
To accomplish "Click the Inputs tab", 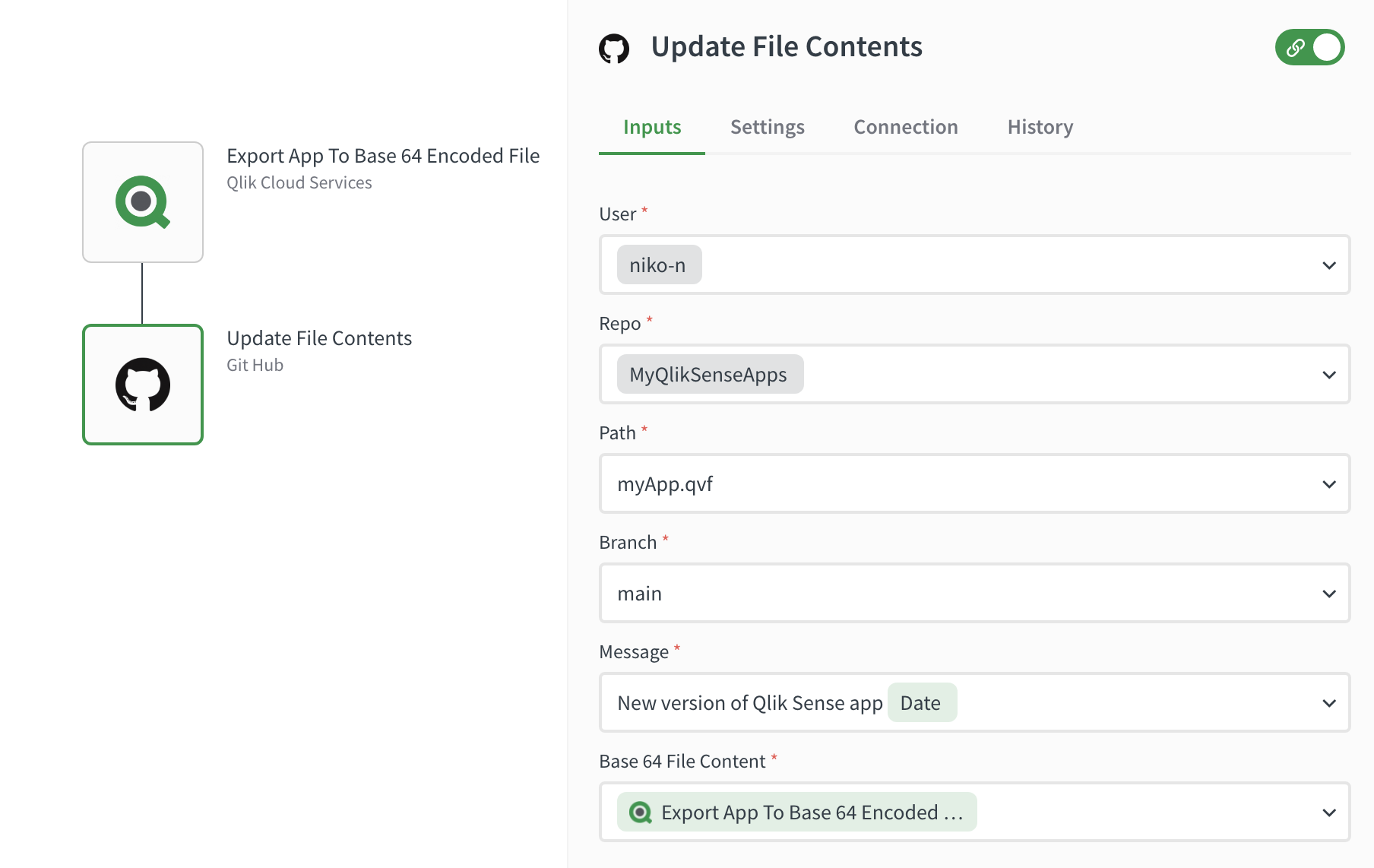I will click(651, 126).
